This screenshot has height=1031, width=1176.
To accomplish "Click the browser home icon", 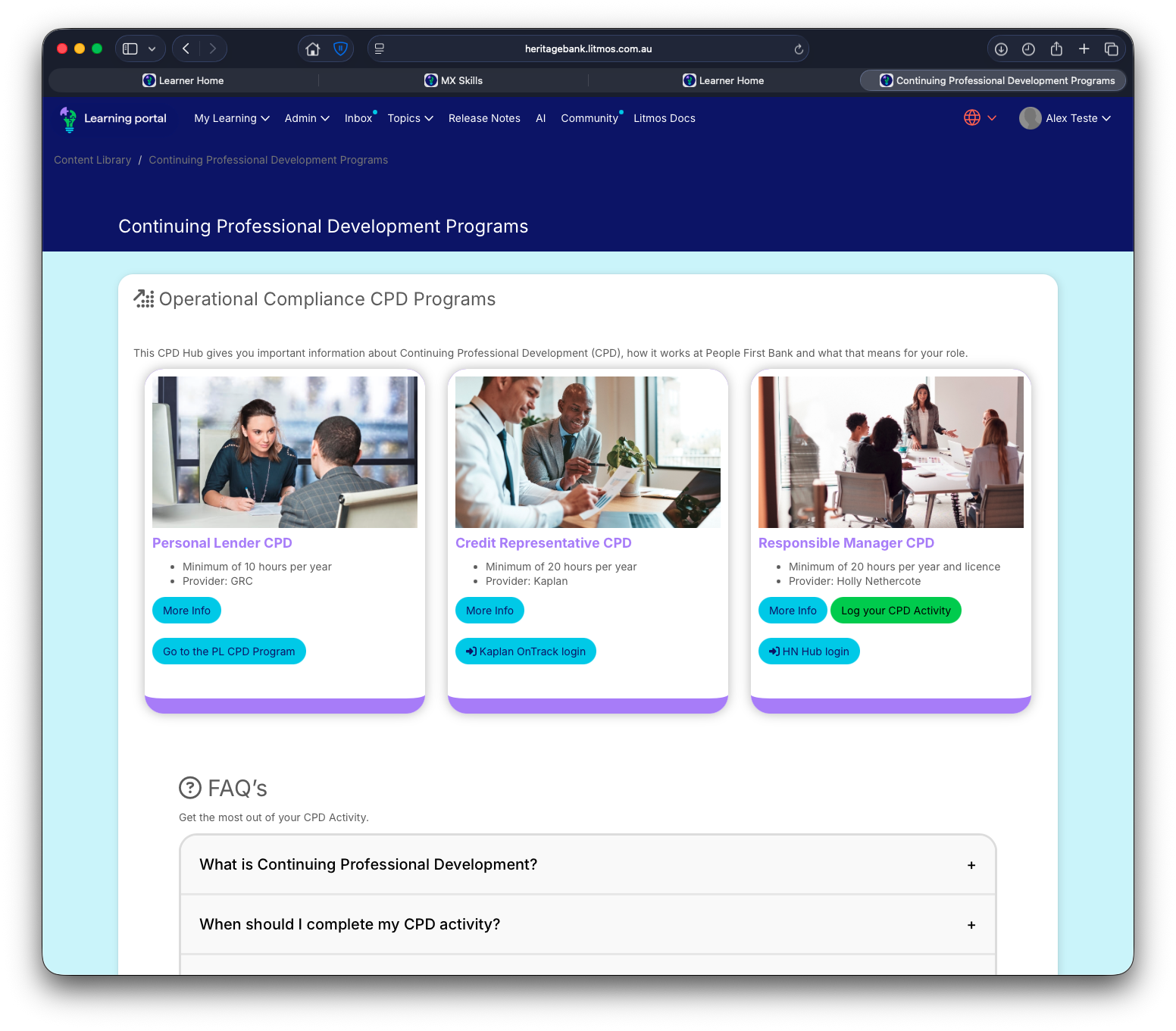I will tap(312, 48).
